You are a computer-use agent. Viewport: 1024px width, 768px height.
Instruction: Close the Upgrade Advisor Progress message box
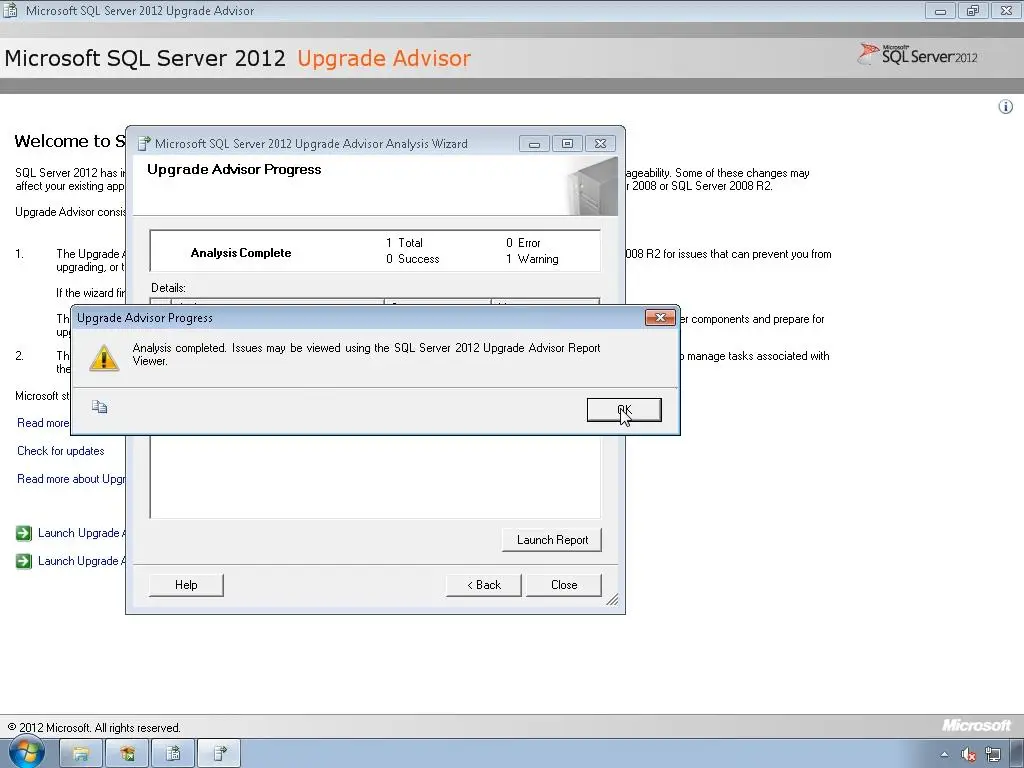[x=660, y=317]
